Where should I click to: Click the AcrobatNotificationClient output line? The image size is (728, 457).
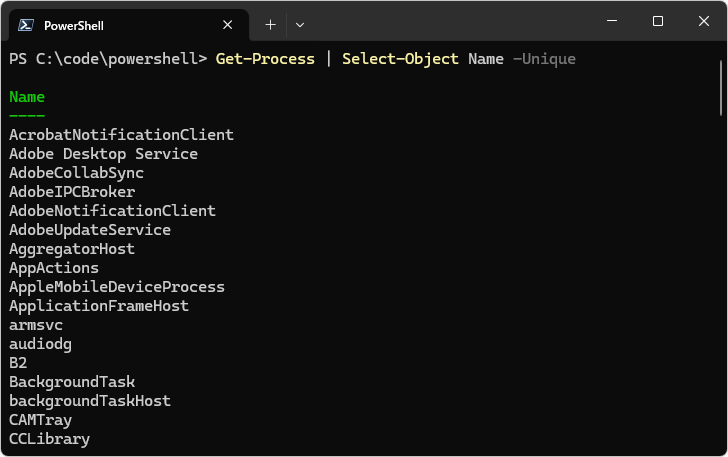coord(121,135)
